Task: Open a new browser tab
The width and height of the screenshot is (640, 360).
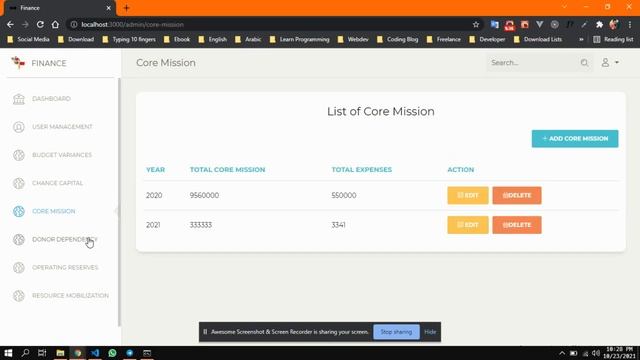Action: 127,8
